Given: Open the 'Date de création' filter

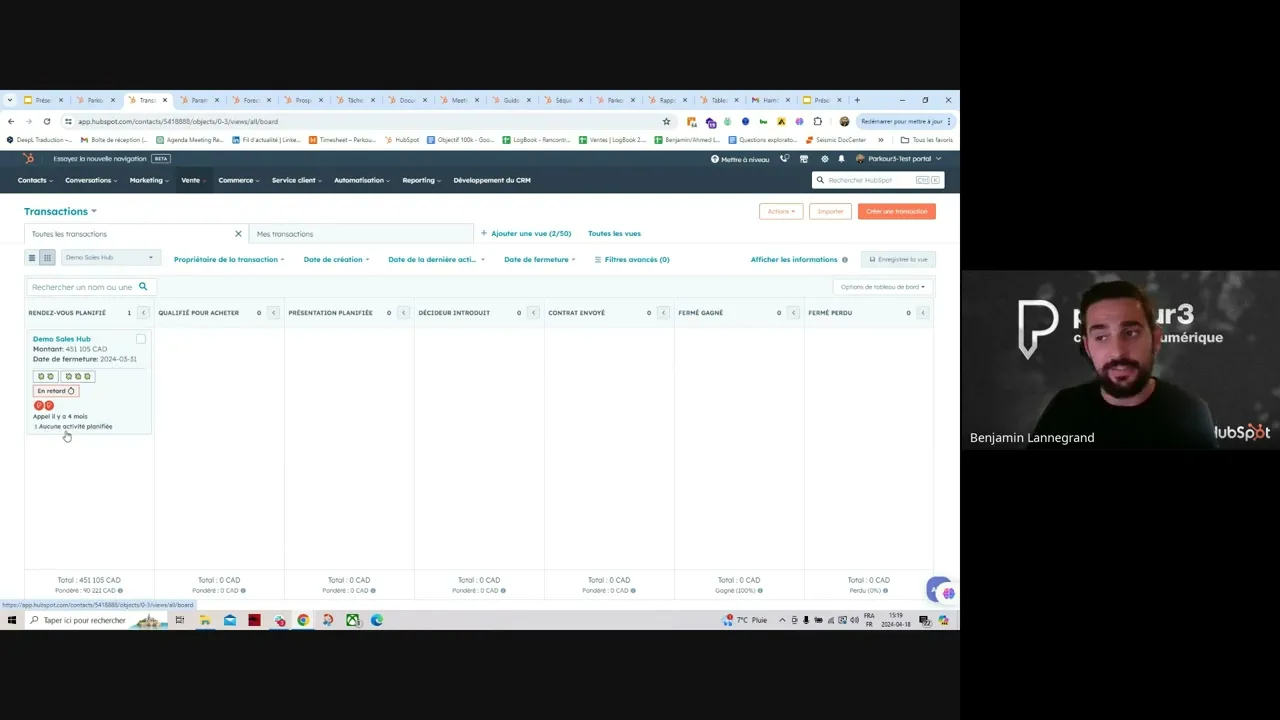Looking at the screenshot, I should [x=336, y=259].
